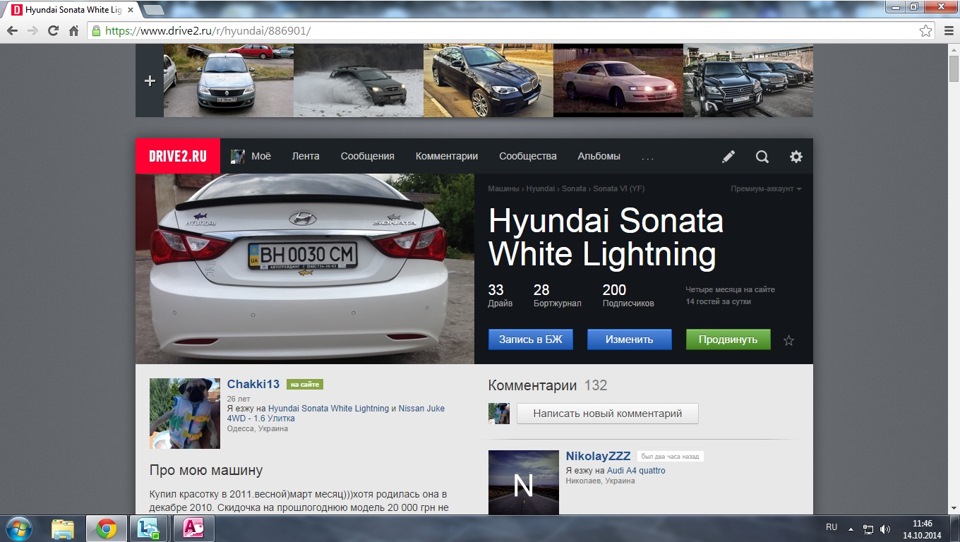Click the network tray icon
The height and width of the screenshot is (542, 960).
tap(868, 529)
